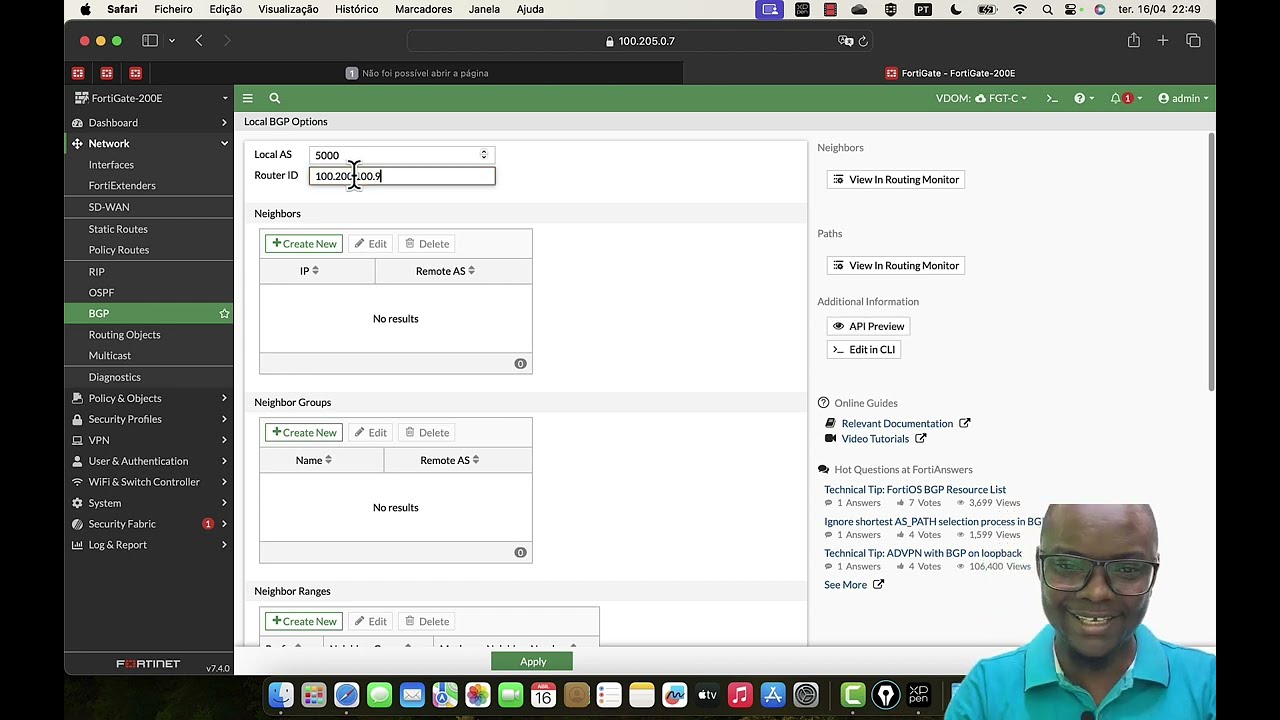View Paths in Routing Monitor
This screenshot has height=720, width=1280.
(x=896, y=266)
